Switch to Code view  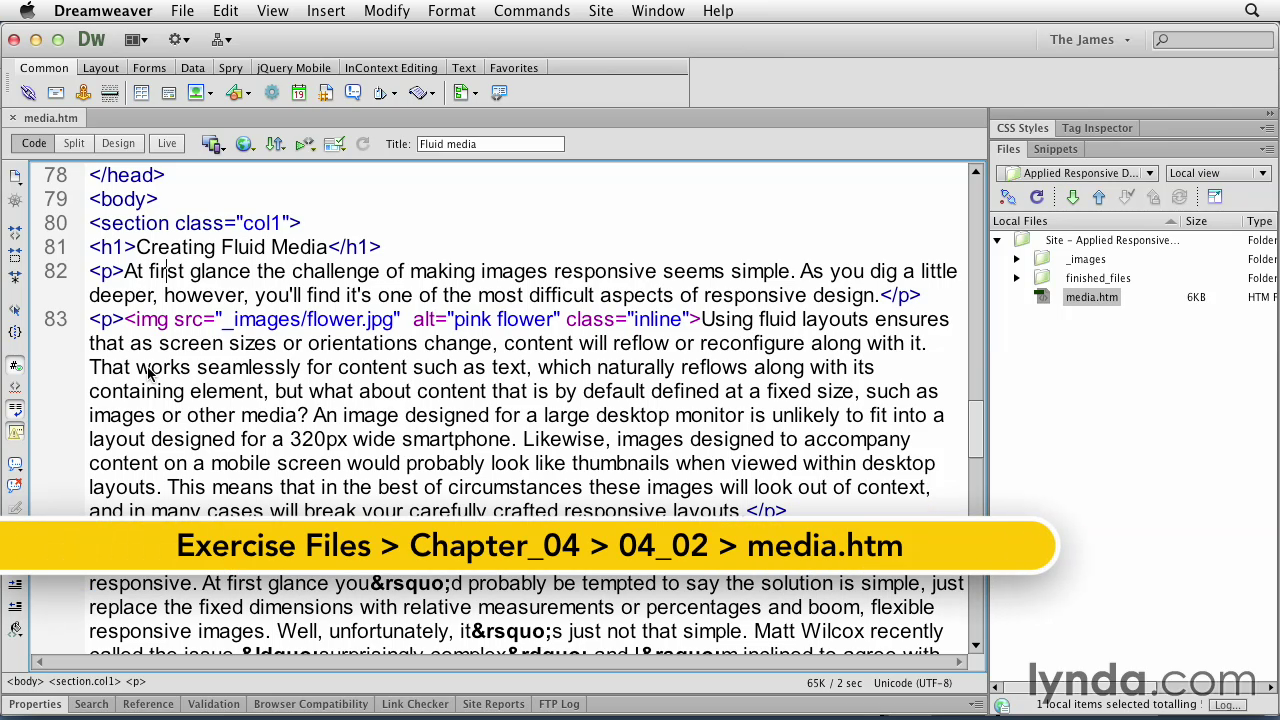tap(34, 144)
